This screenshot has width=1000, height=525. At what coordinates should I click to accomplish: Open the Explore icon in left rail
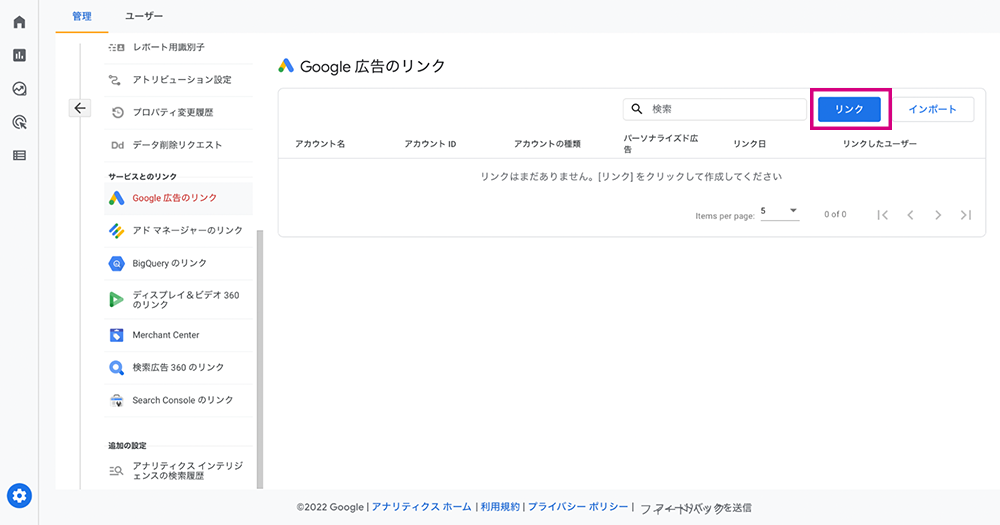click(19, 89)
